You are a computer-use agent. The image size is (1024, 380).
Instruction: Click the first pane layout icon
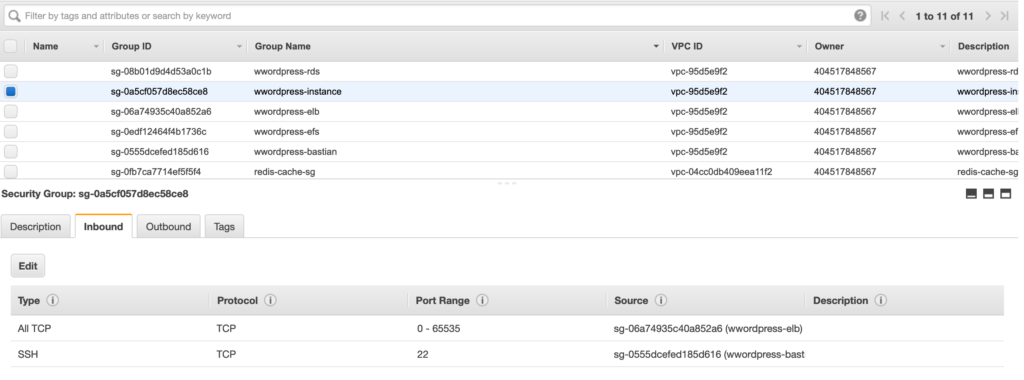point(971,194)
